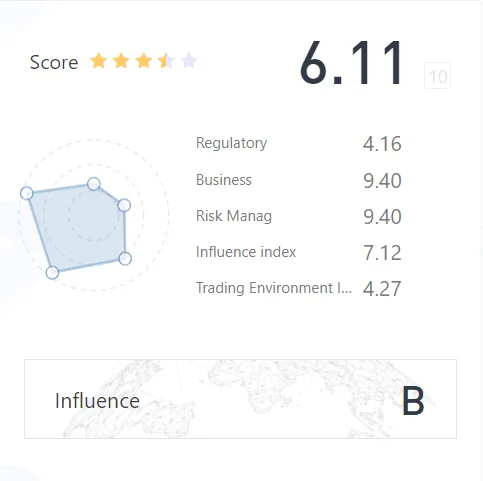Click the empty fifth star icon

point(189,61)
